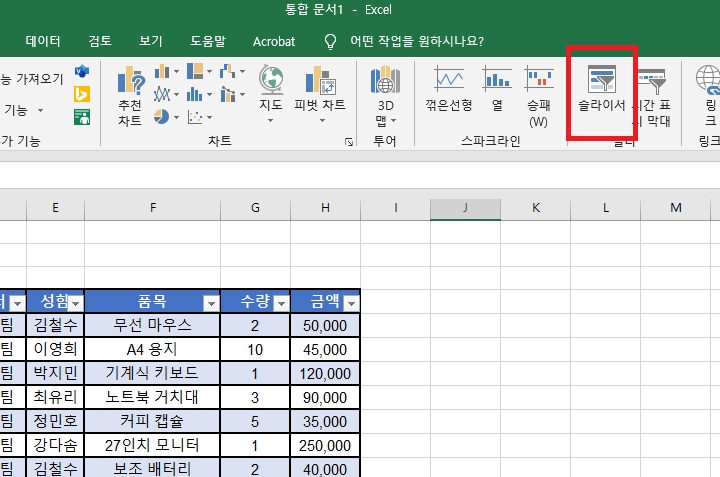
Task: Expand the column chart dropdown arrow
Action: [176, 72]
